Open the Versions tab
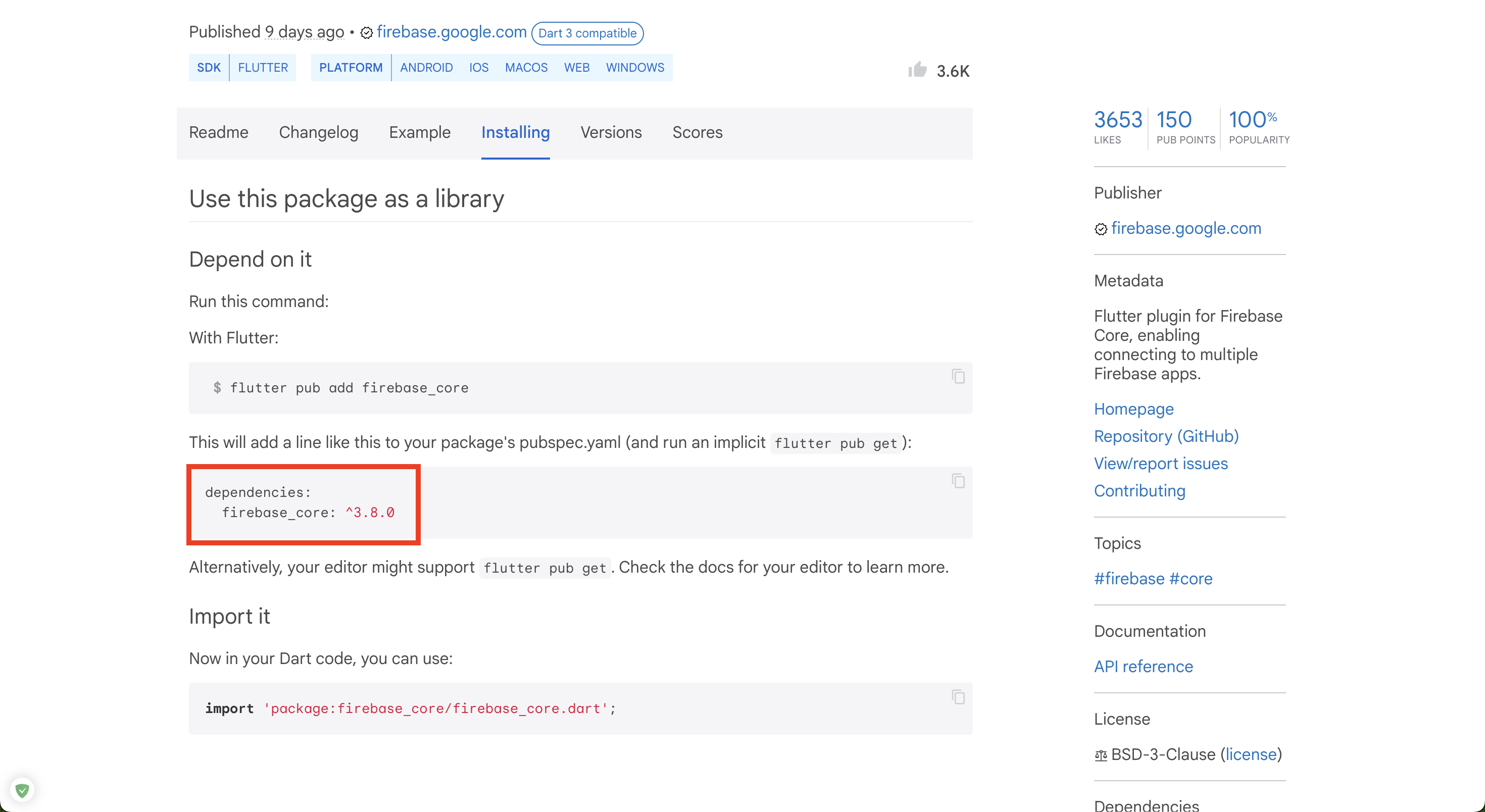 [611, 132]
